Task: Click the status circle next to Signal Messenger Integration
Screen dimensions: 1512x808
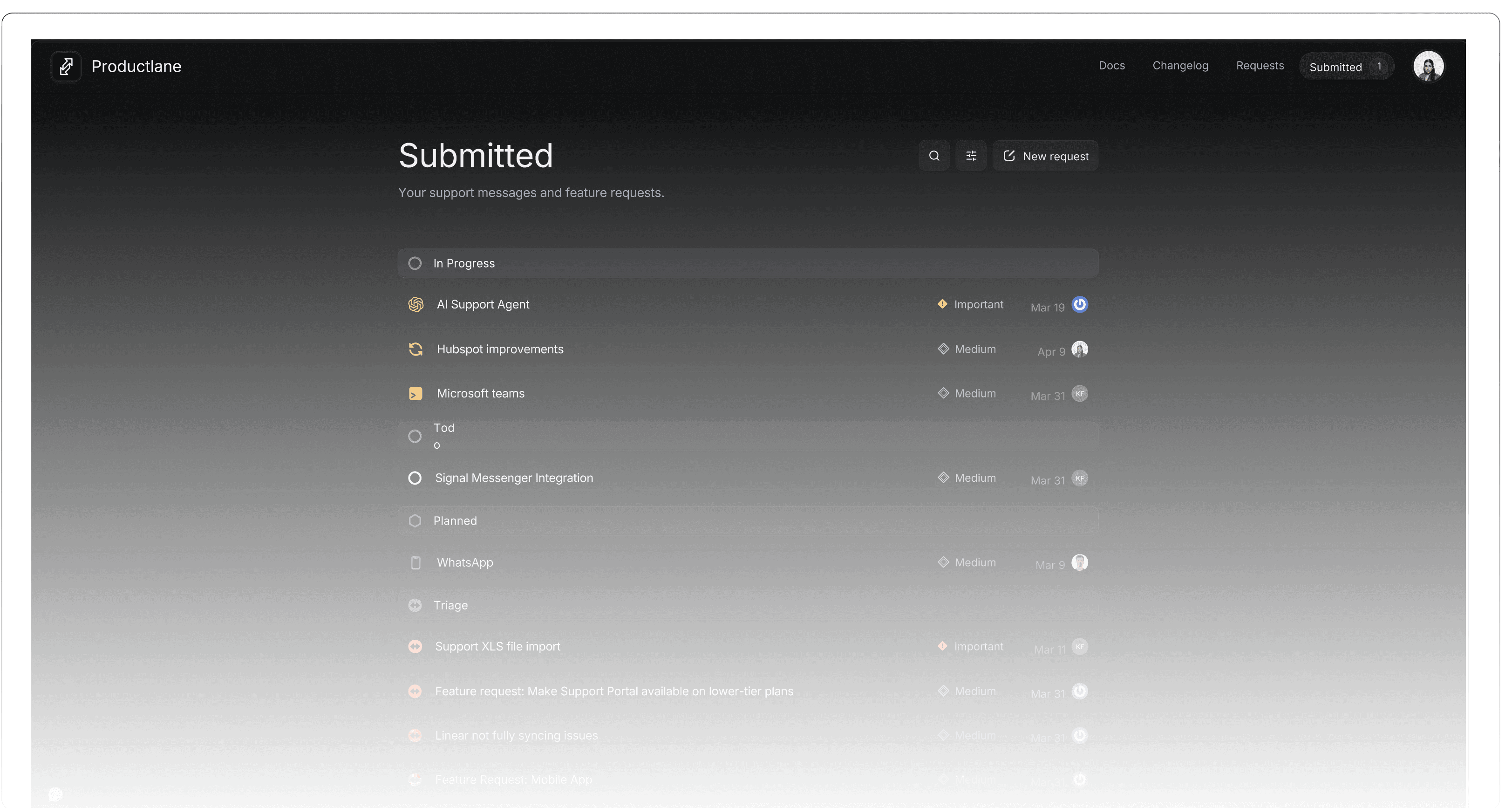Action: 415,478
